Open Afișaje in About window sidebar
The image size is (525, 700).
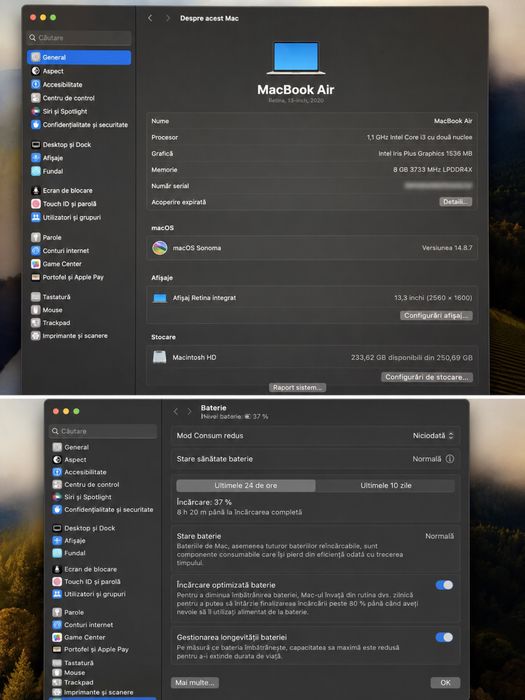click(47, 158)
